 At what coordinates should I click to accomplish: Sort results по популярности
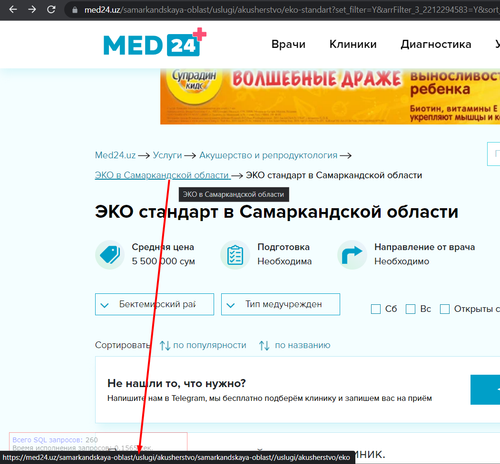click(x=210, y=345)
